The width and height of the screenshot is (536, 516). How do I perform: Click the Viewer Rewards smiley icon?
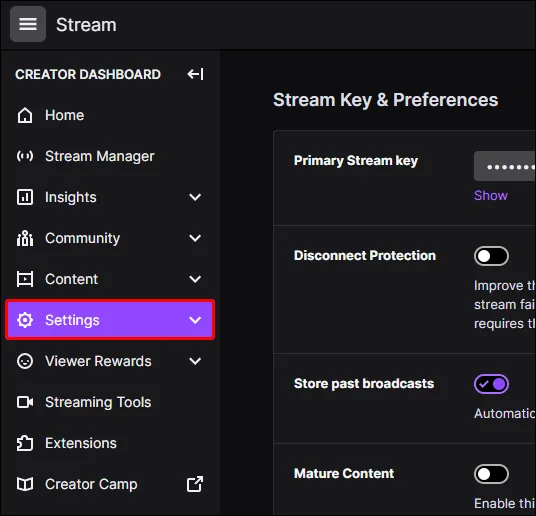25,361
